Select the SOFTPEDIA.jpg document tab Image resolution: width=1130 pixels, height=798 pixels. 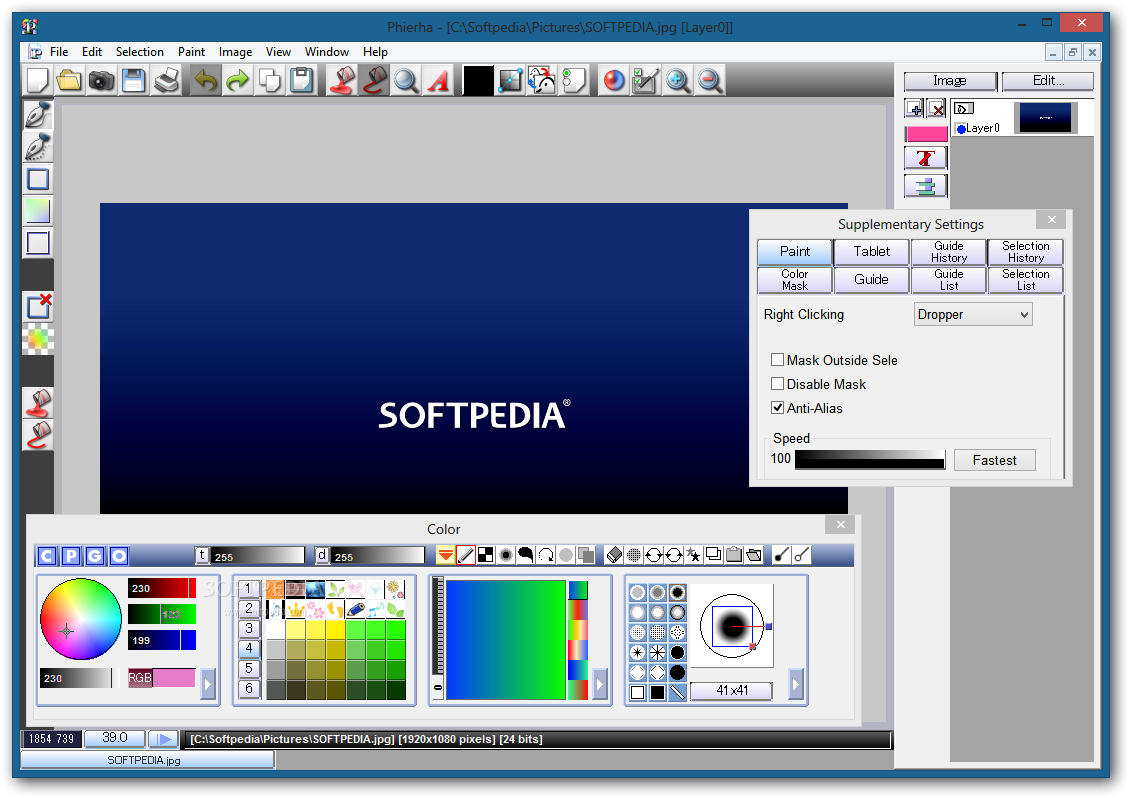click(x=147, y=760)
